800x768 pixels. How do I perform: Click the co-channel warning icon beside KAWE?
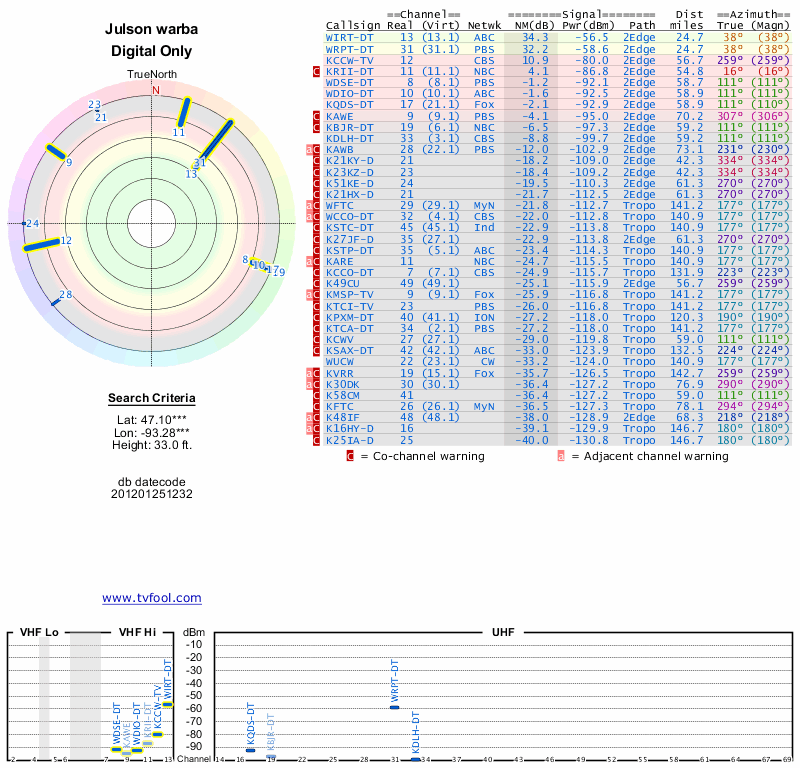(x=317, y=116)
